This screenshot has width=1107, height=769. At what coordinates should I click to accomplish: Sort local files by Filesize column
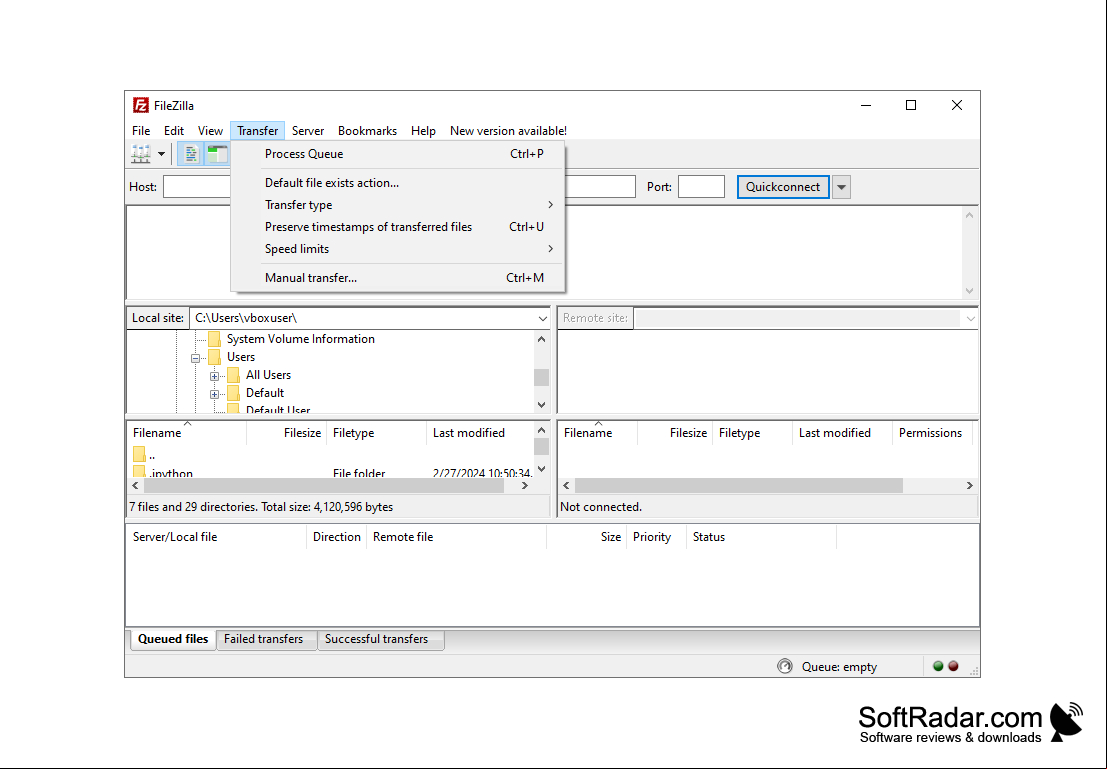pos(287,433)
